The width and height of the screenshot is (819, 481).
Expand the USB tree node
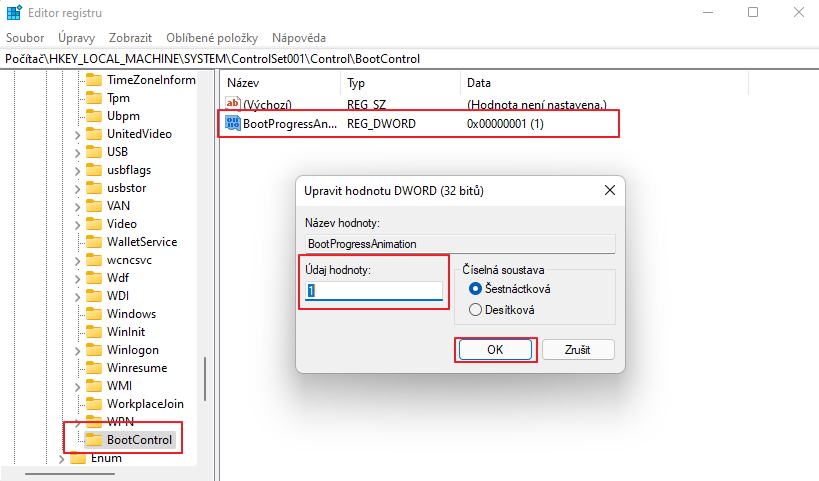78,152
